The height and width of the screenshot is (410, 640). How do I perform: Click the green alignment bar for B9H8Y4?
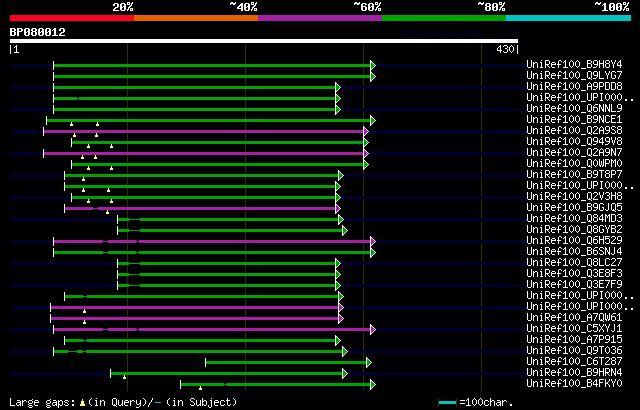coord(212,65)
